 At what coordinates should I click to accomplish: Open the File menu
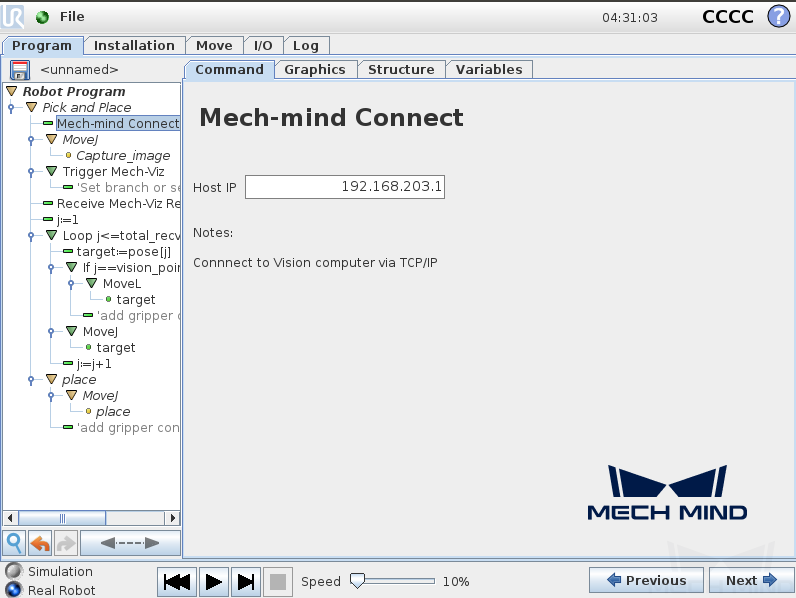click(72, 17)
